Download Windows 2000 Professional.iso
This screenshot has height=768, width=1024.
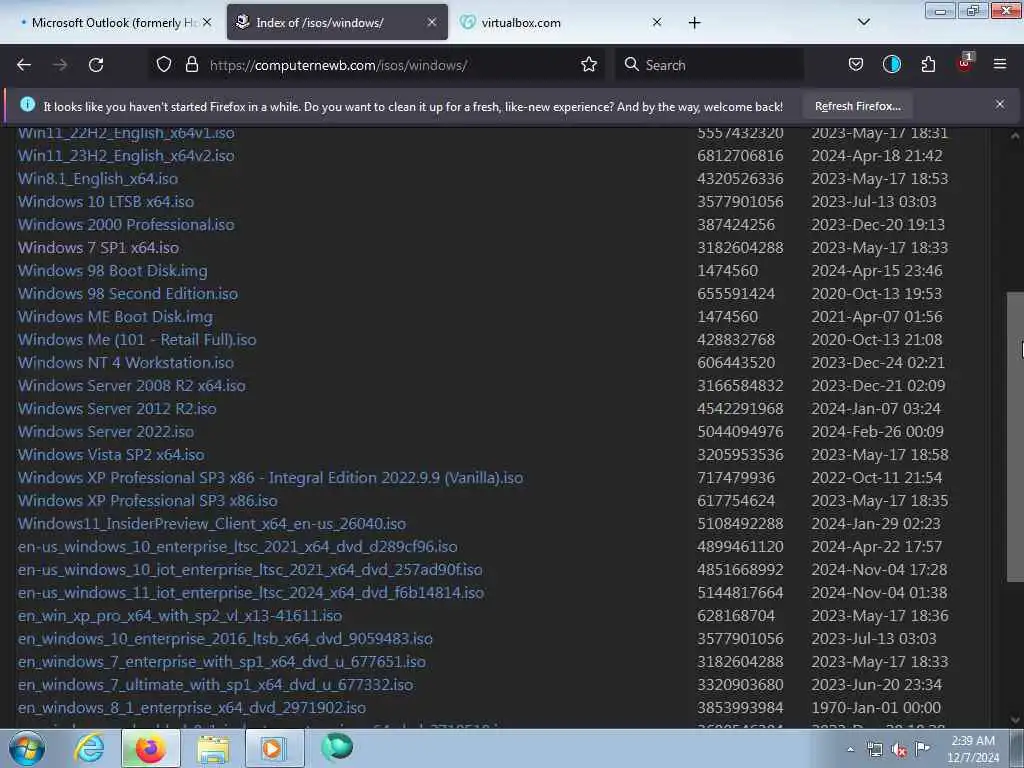point(126,224)
